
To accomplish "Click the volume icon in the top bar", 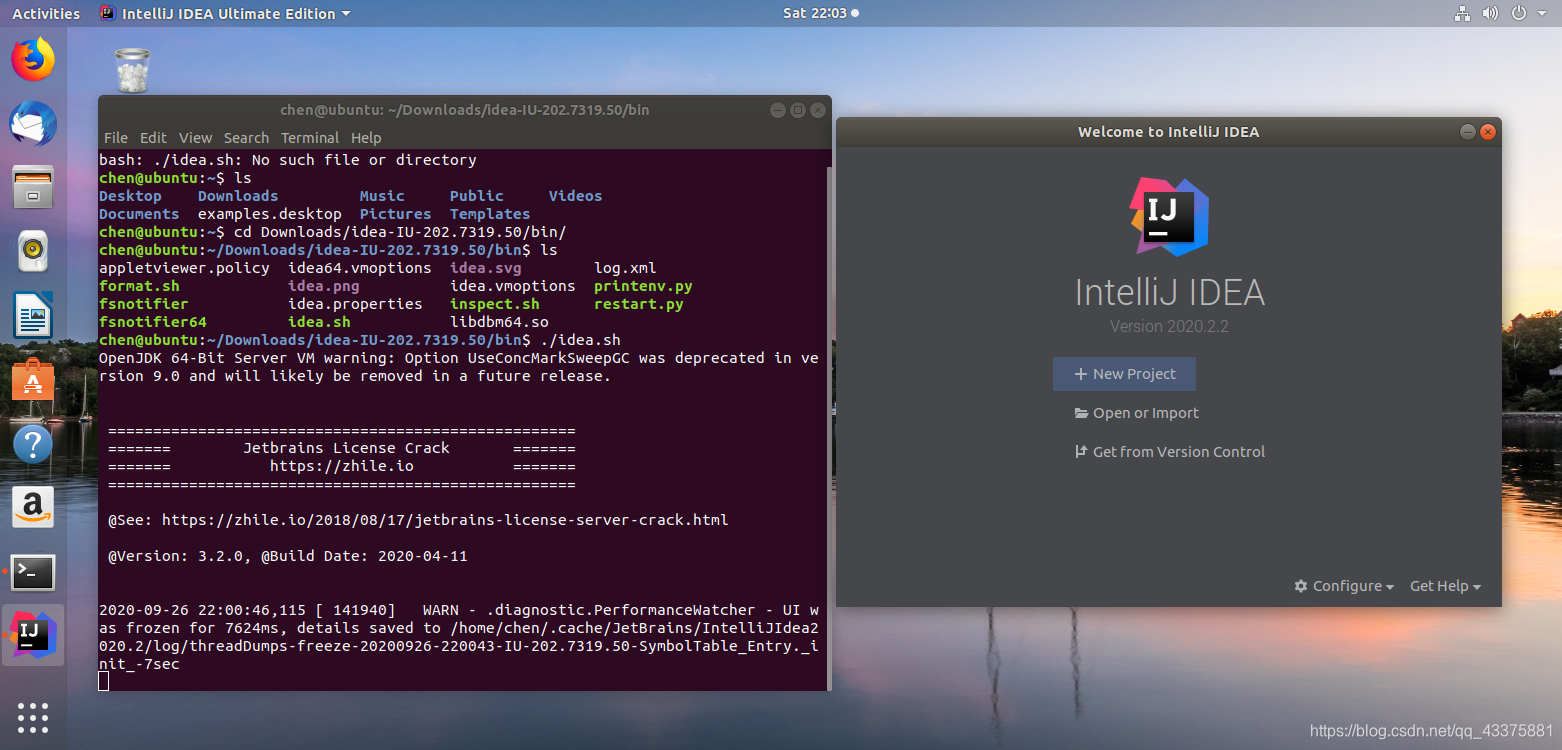I will coord(1490,13).
